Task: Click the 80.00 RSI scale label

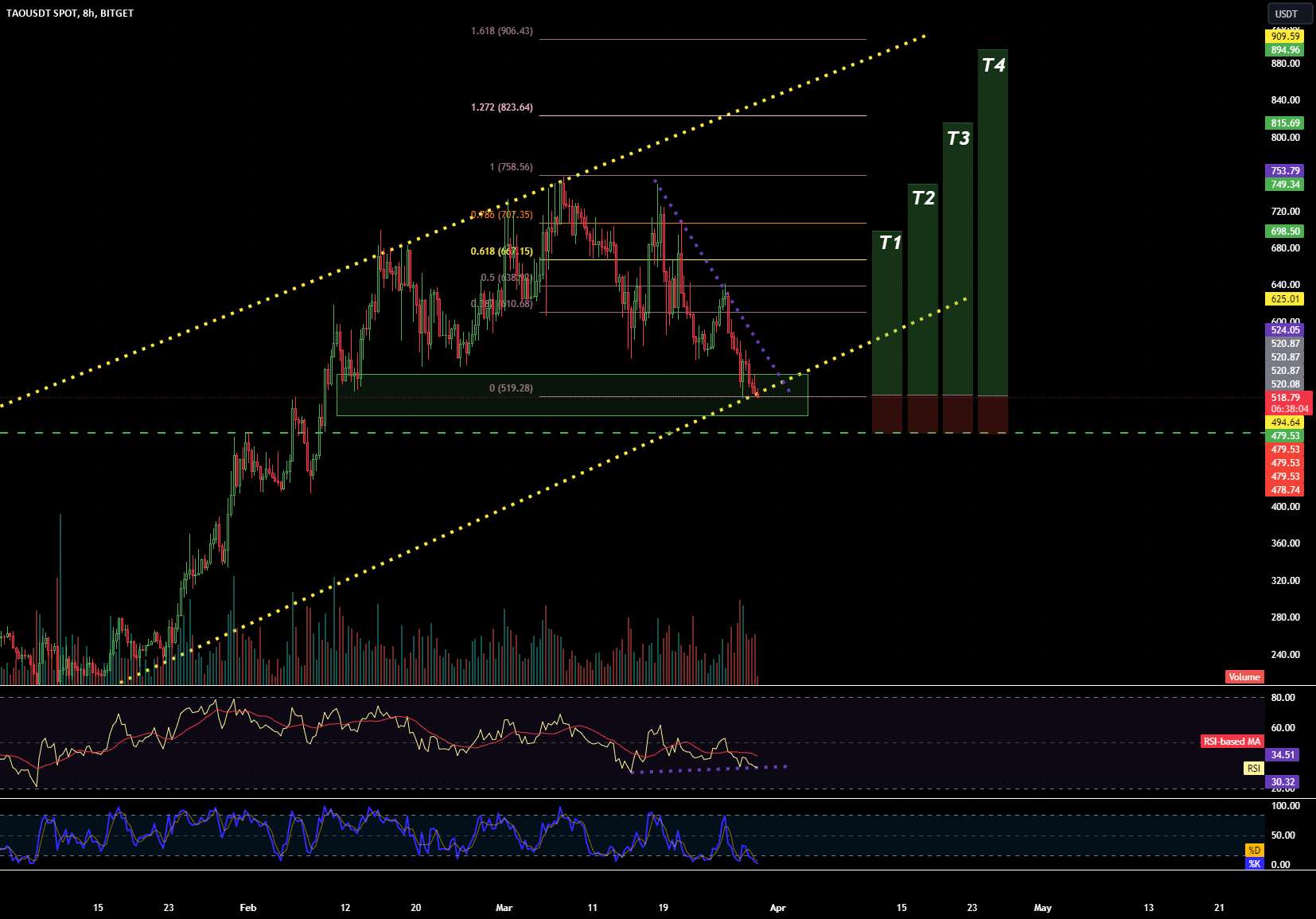Action: point(1283,698)
